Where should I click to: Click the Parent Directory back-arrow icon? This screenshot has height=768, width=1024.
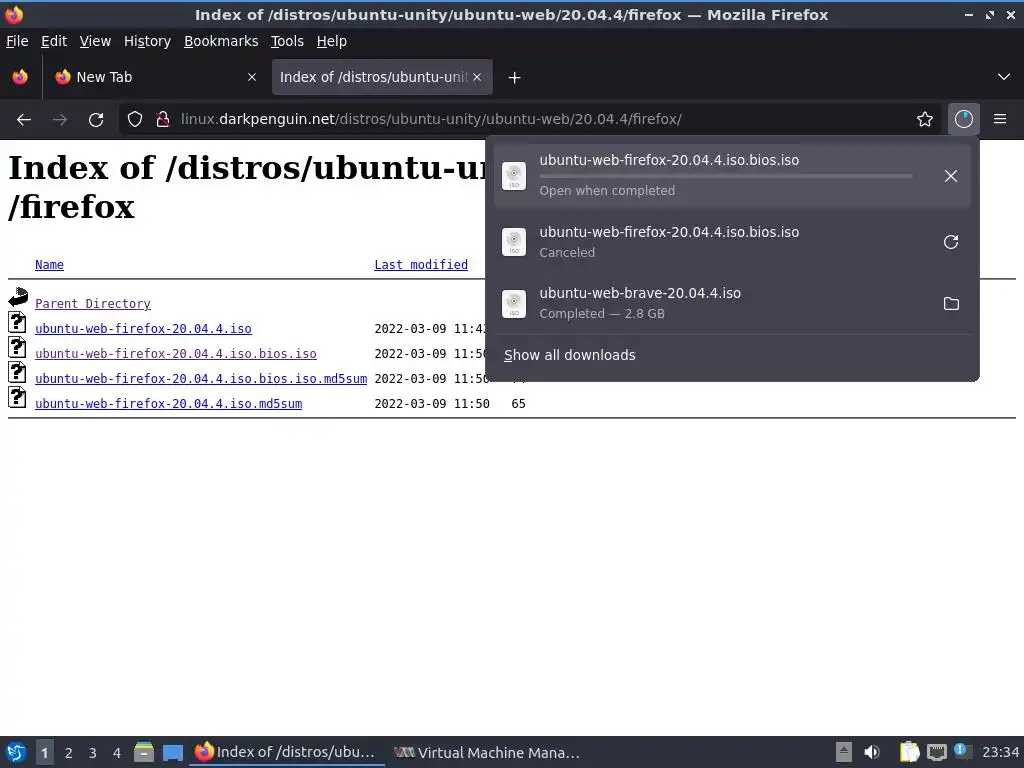(x=18, y=297)
